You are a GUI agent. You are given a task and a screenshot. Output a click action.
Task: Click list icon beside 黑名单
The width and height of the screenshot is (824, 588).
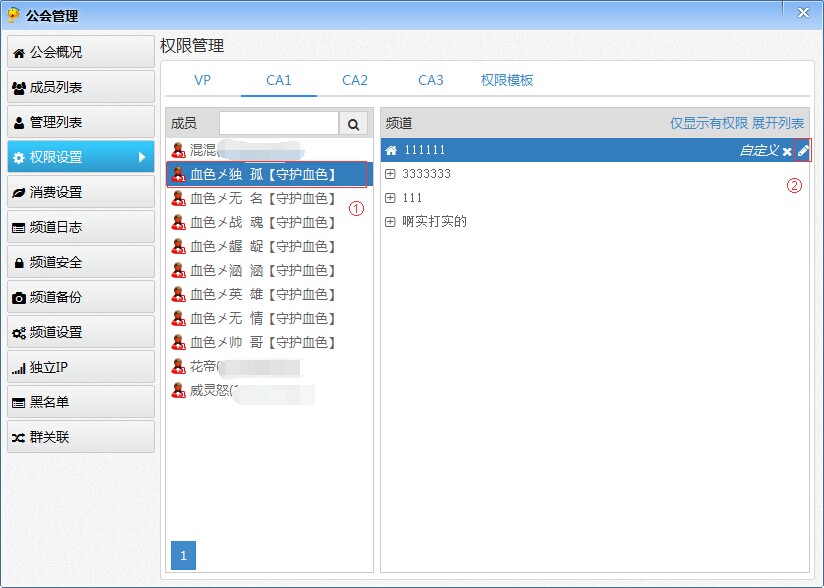click(x=19, y=403)
